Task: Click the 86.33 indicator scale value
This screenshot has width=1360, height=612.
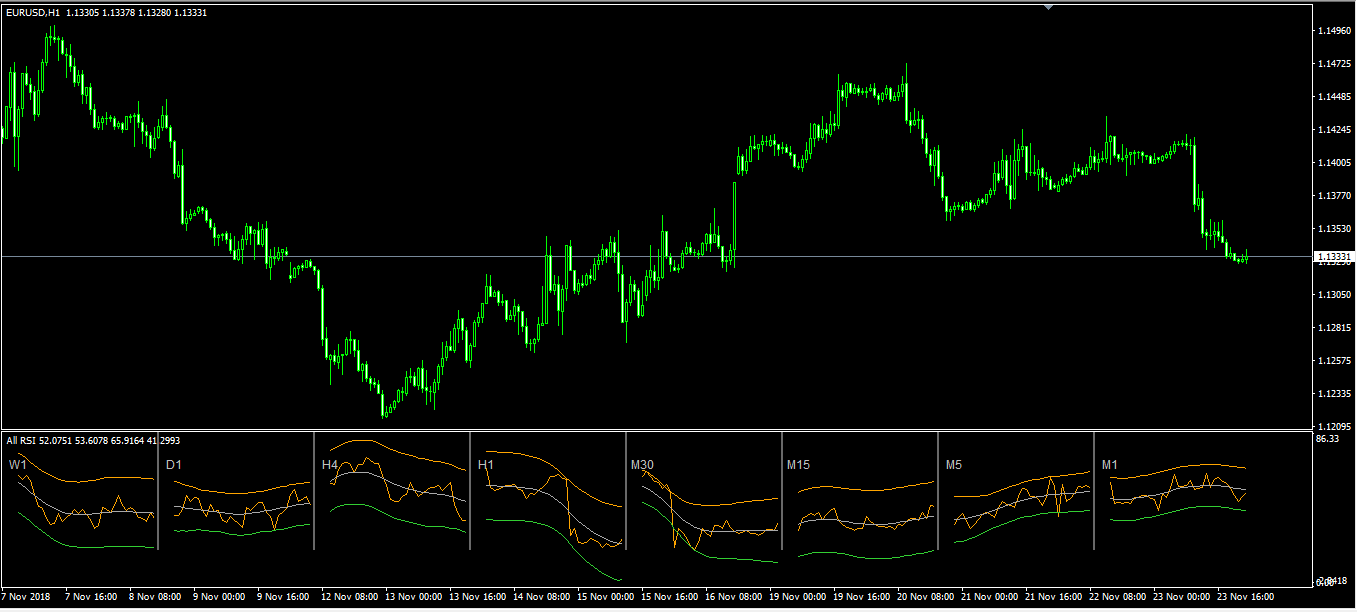Action: [x=1328, y=439]
